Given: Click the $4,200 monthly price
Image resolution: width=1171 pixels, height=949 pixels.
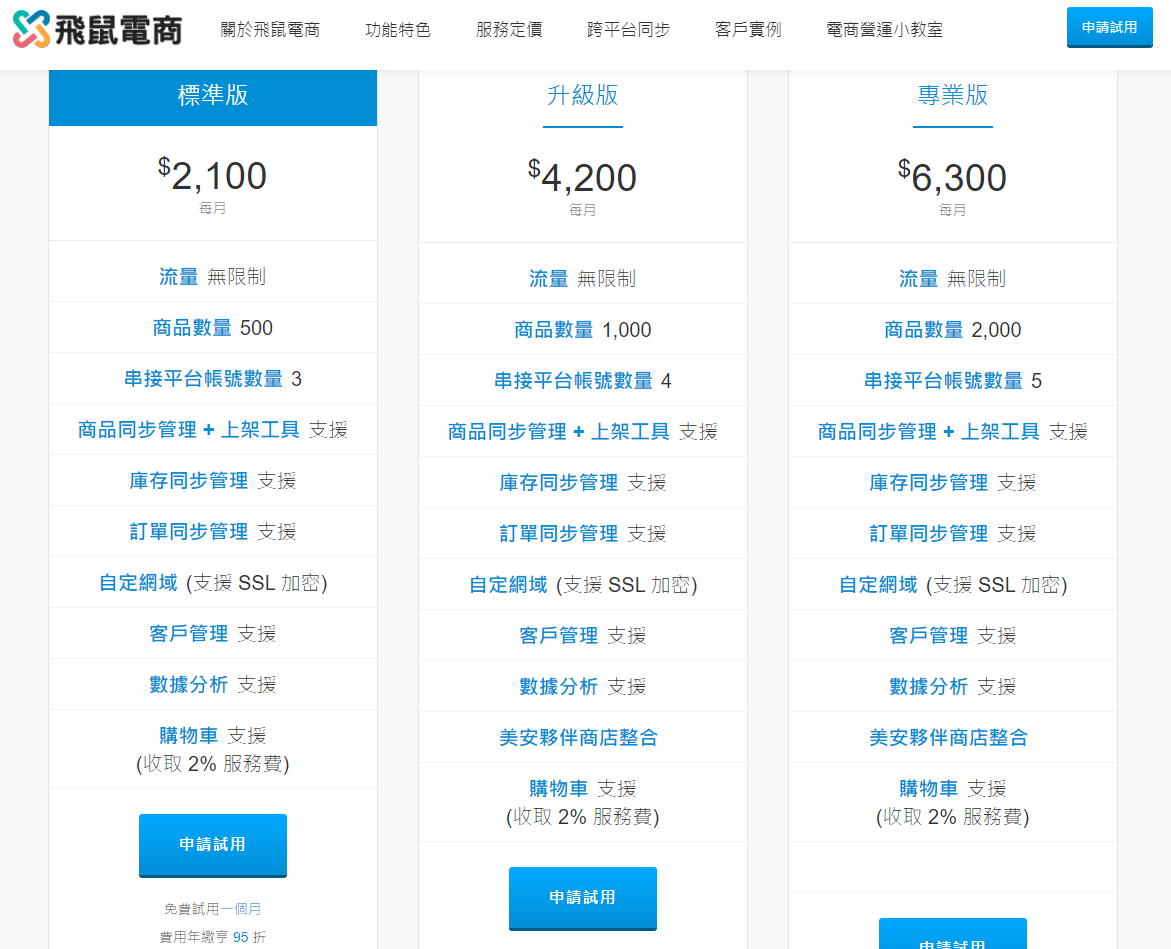Looking at the screenshot, I should (x=582, y=178).
